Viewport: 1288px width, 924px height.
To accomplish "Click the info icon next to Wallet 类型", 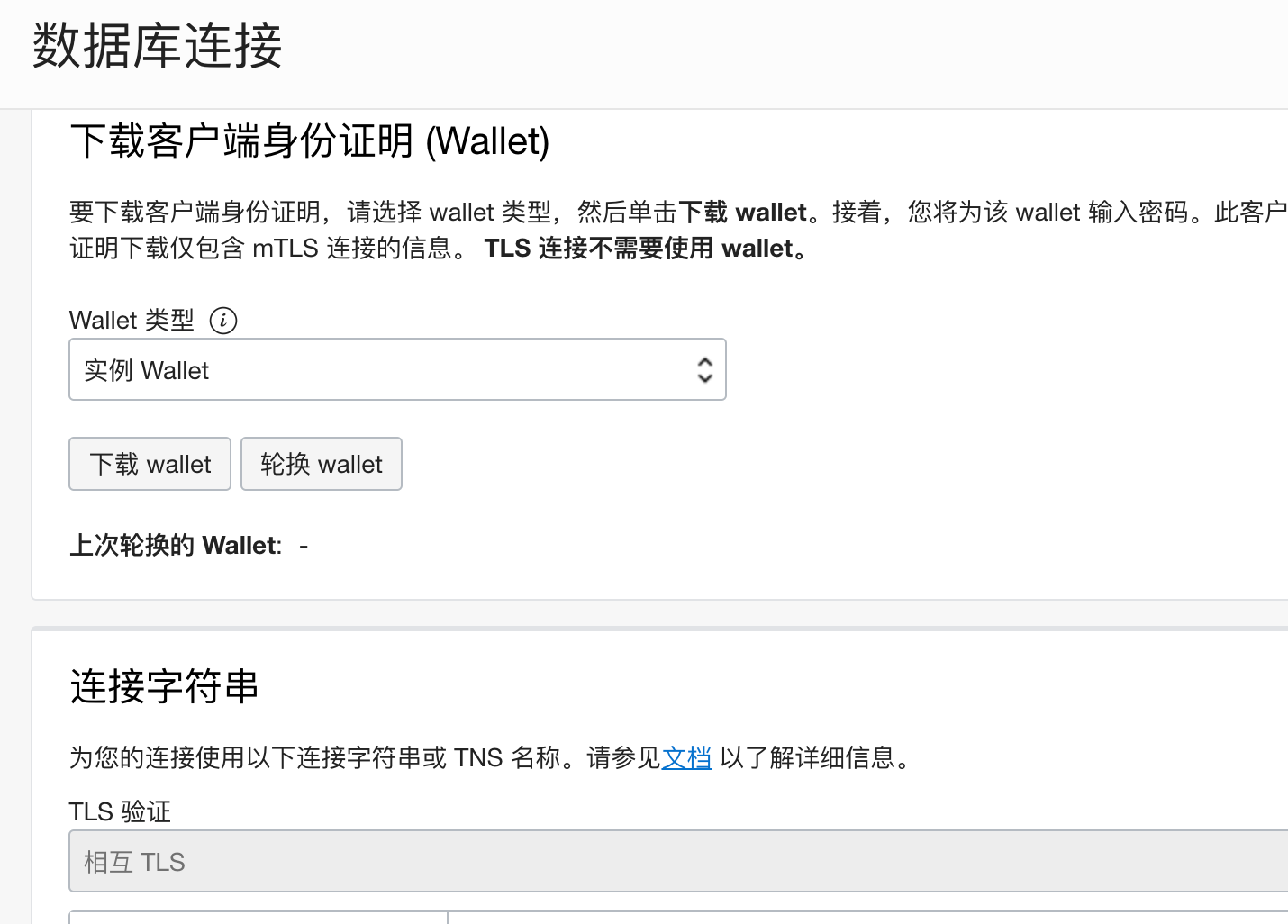I will pyautogui.click(x=222, y=321).
